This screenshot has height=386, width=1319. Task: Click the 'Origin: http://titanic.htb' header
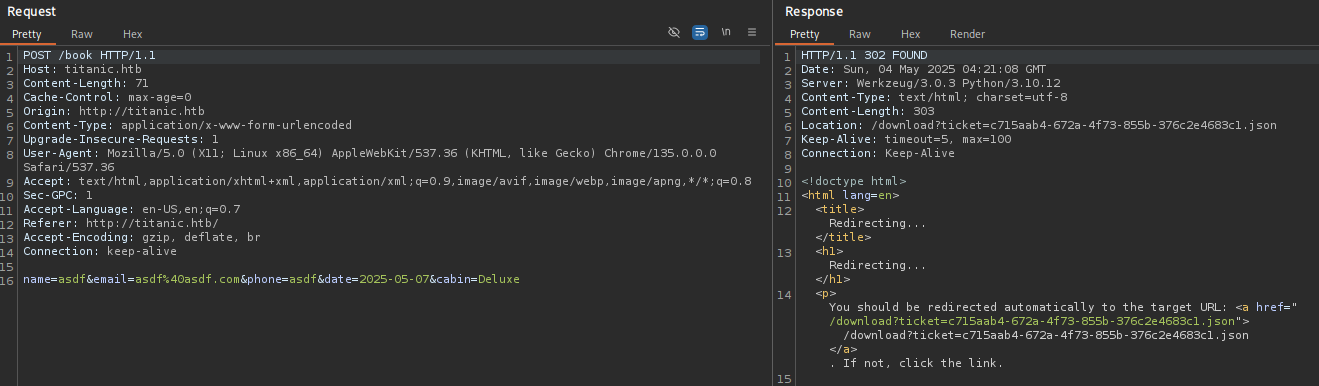point(114,111)
